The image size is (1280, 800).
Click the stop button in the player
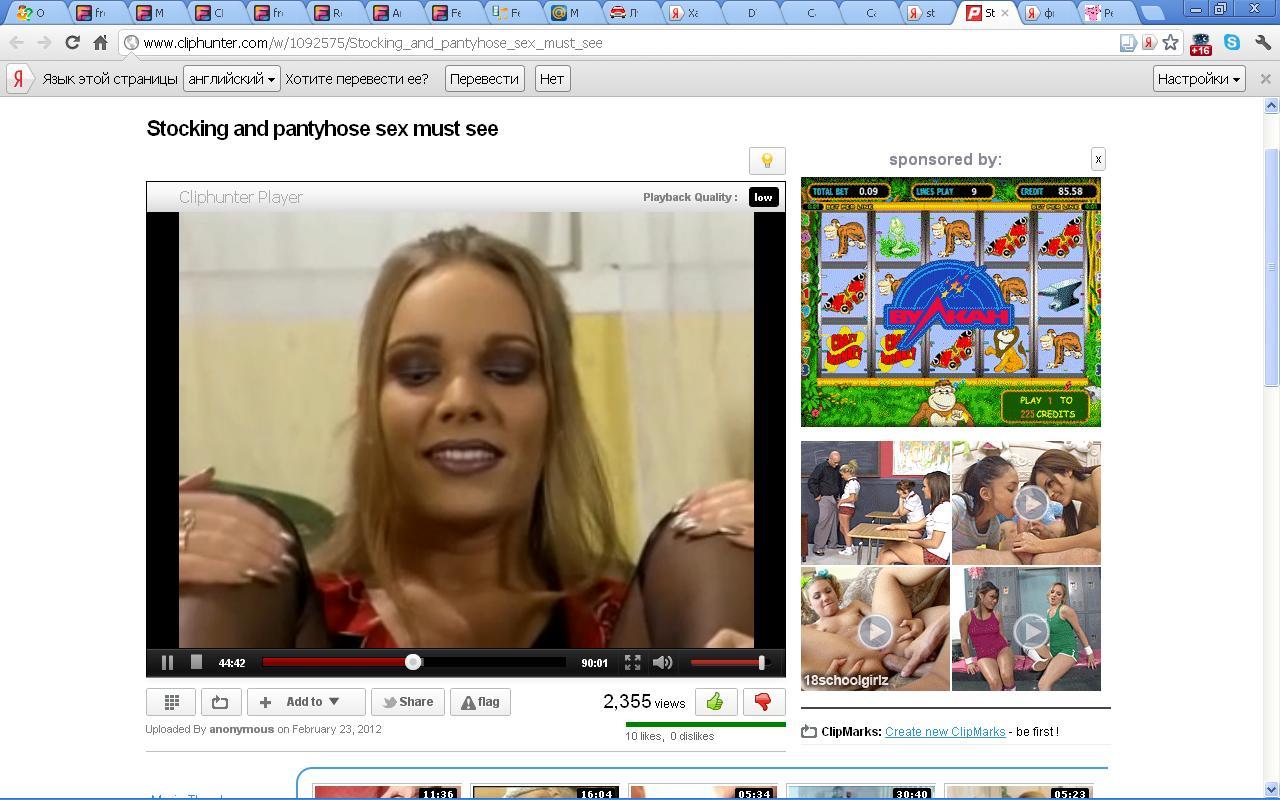[x=196, y=662]
